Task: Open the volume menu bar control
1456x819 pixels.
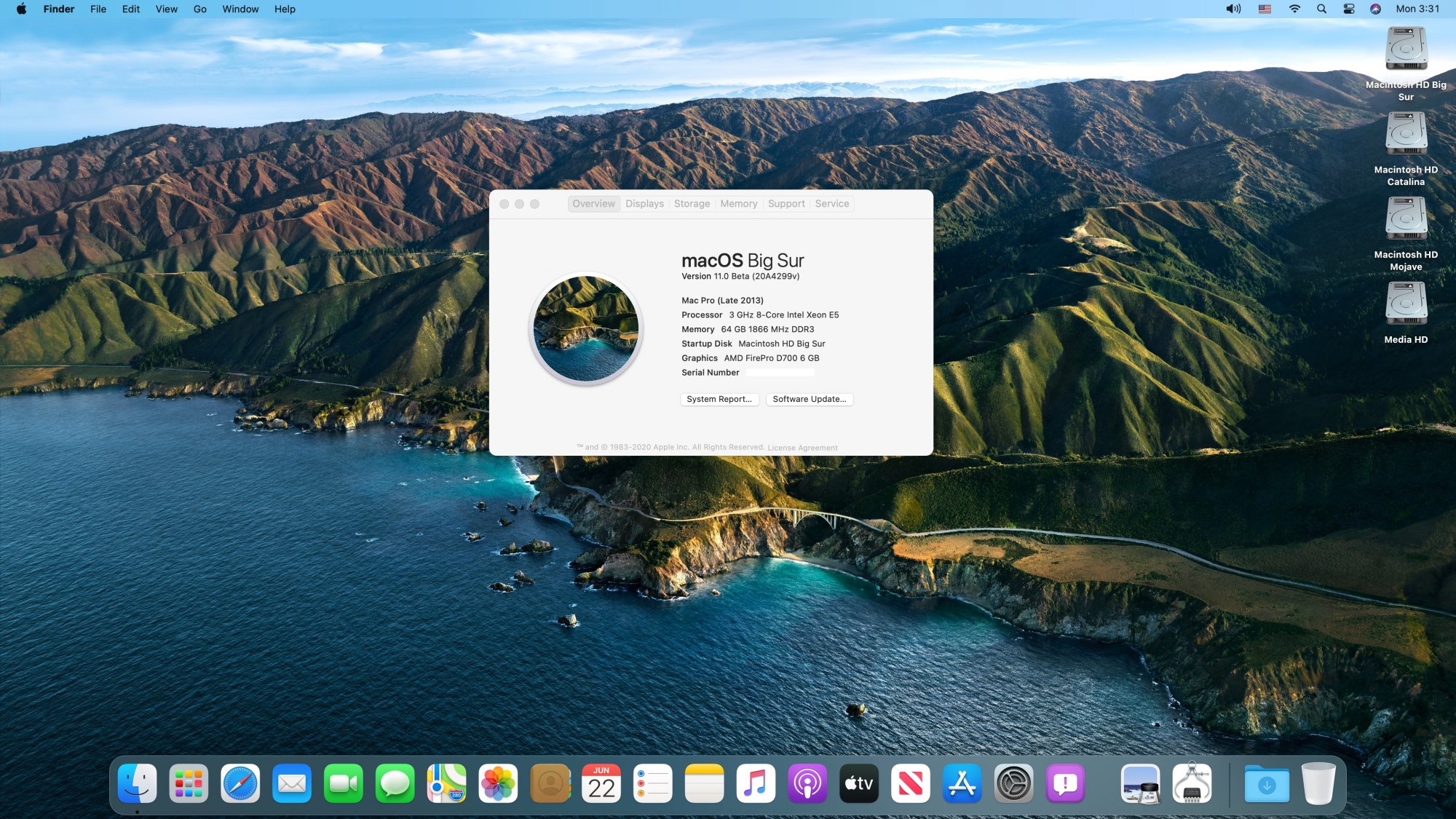Action: tap(1233, 9)
